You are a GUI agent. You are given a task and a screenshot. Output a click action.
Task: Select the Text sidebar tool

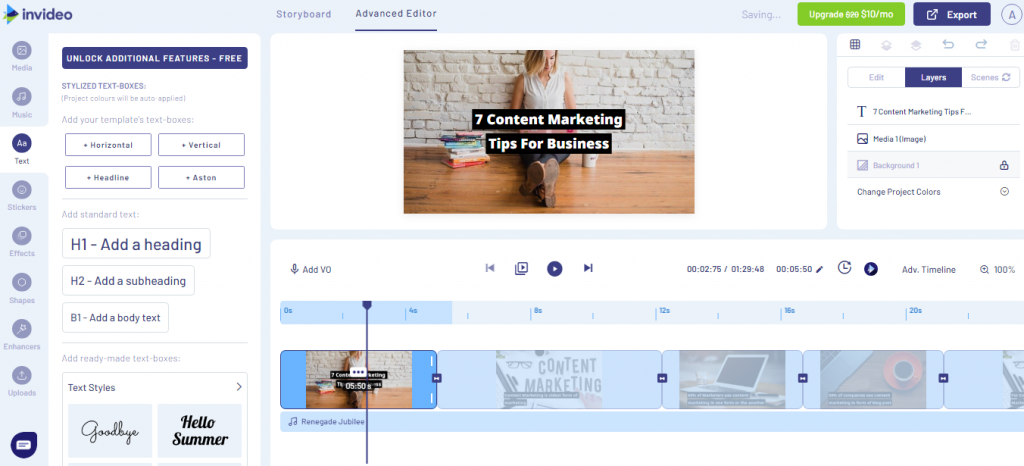(22, 149)
